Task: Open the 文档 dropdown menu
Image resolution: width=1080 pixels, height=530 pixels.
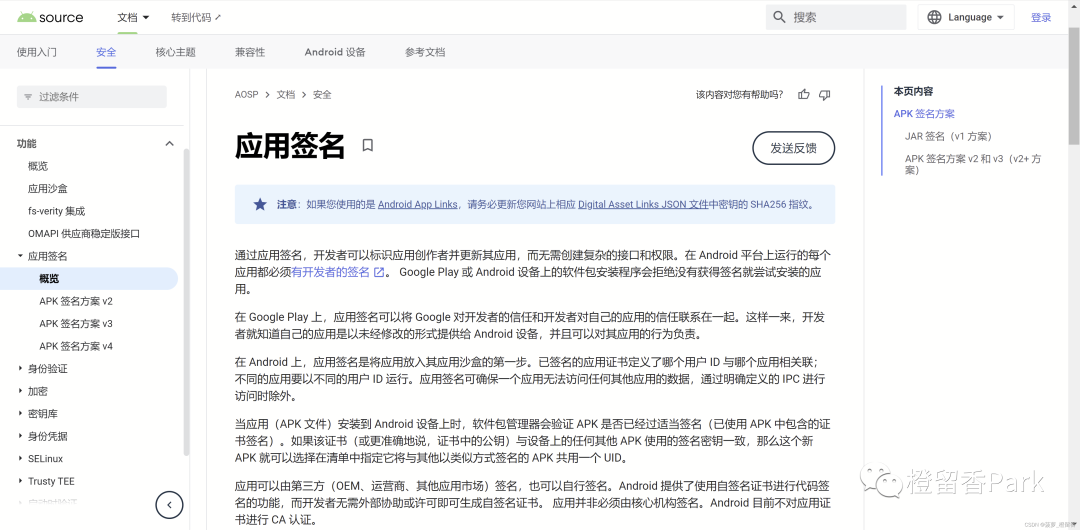Action: pos(134,18)
